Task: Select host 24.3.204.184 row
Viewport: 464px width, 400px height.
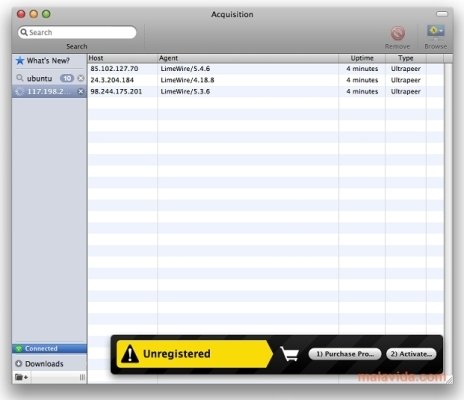Action: pyautogui.click(x=266, y=80)
